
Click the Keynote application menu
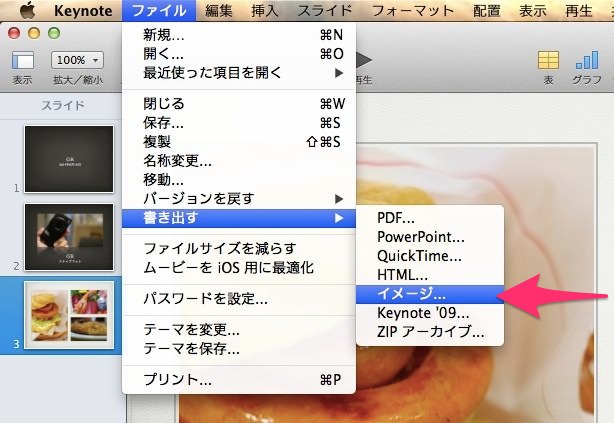tap(83, 11)
